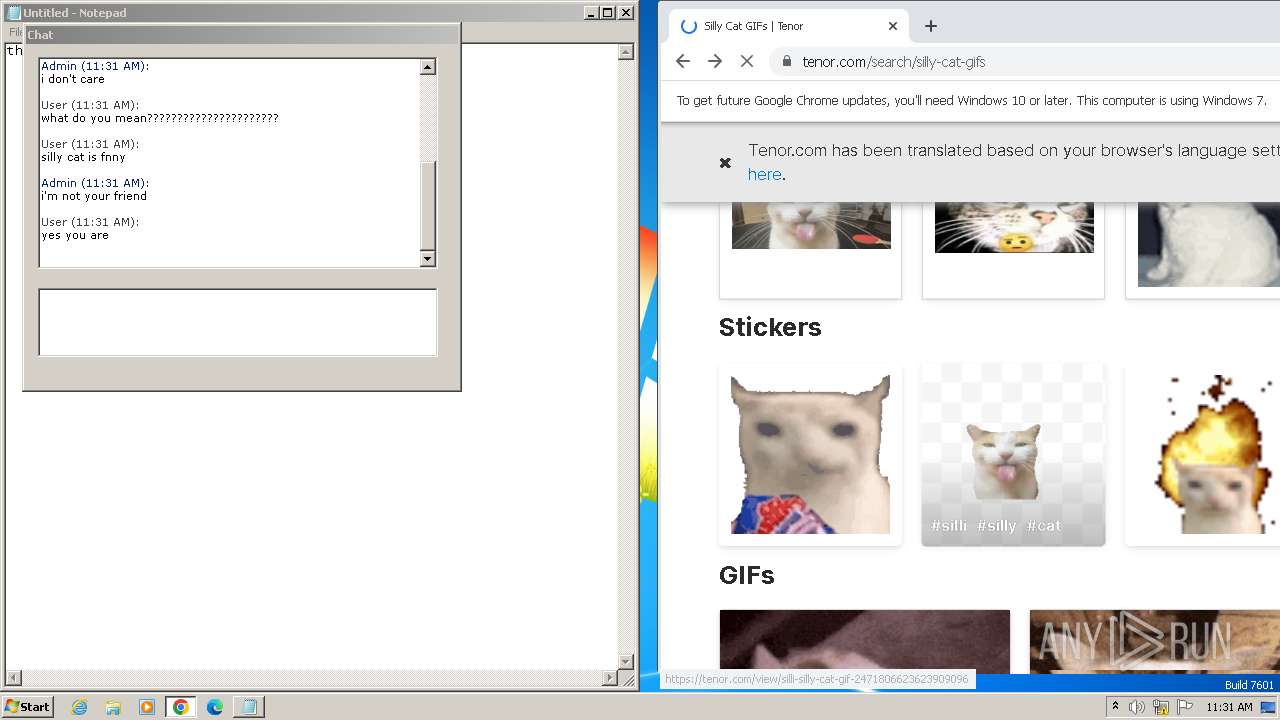
Task: Go back in Chrome
Action: coord(683,61)
